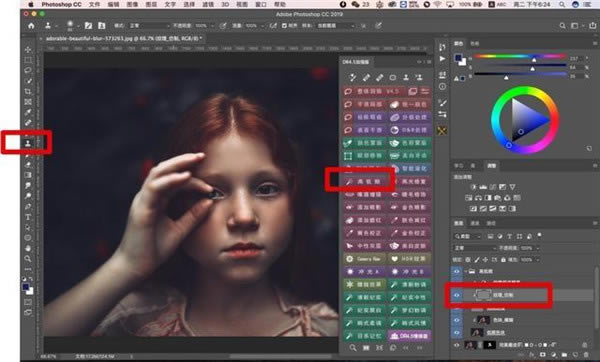600x362 pixels.
Task: Add a layer mask from the Layers panel
Action: click(543, 355)
